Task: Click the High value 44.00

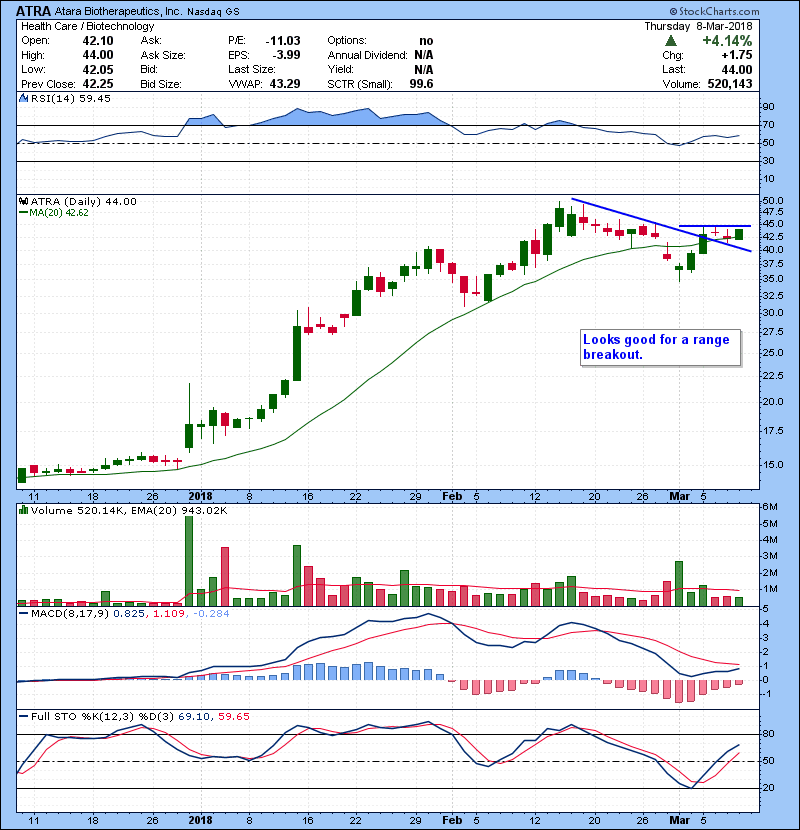Action: pos(98,55)
